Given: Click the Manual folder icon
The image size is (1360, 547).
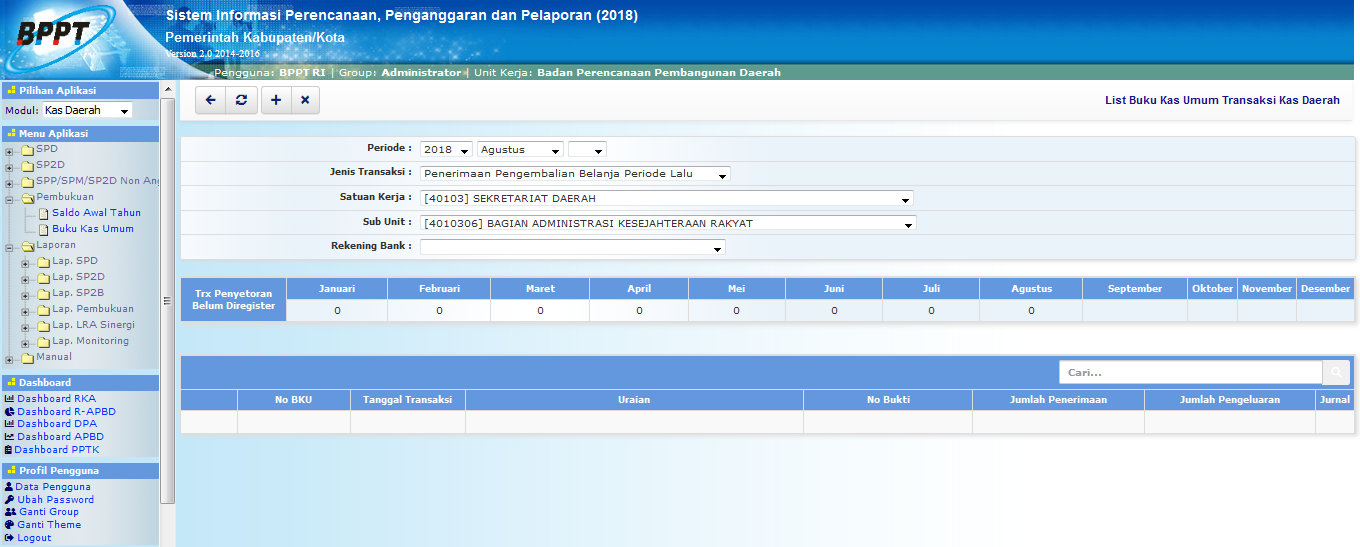Looking at the screenshot, I should tap(28, 357).
